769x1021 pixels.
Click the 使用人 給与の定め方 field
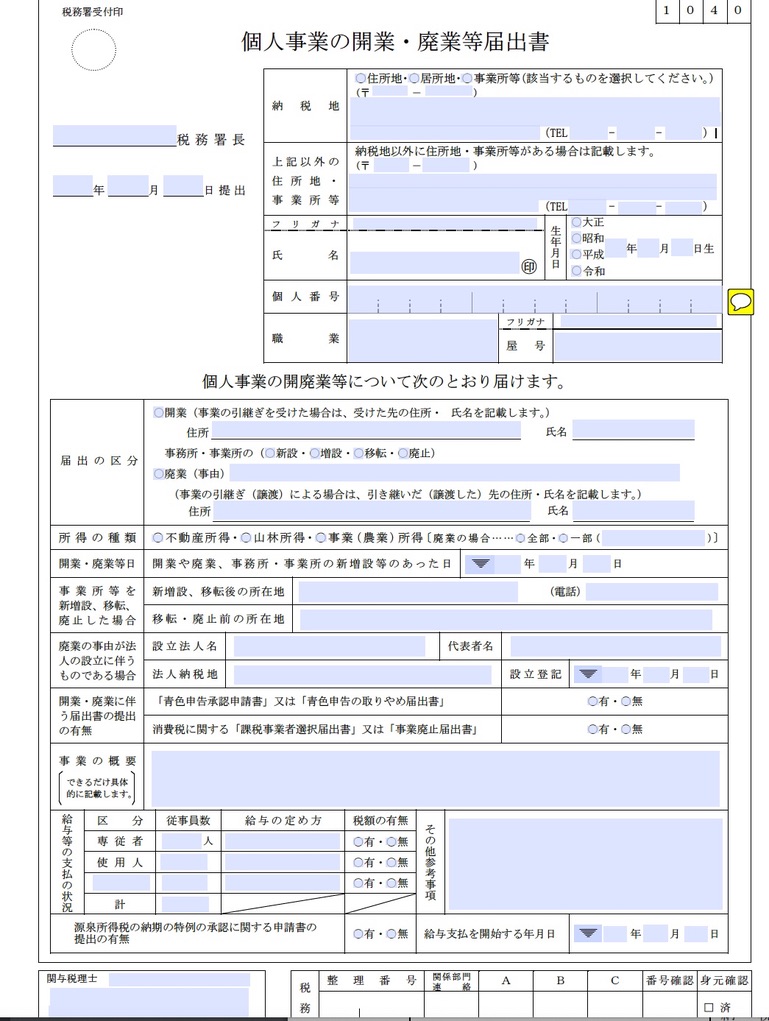283,862
